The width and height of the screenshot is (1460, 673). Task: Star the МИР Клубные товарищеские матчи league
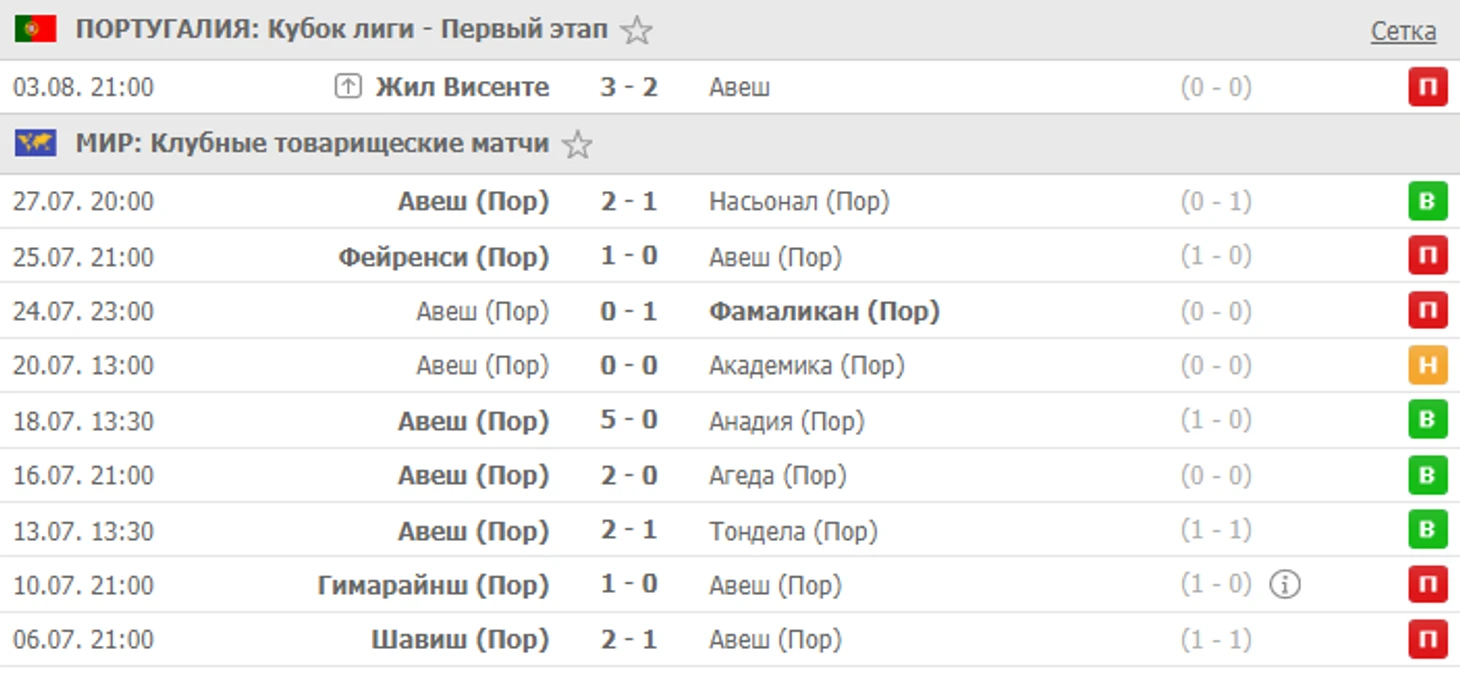pos(577,145)
